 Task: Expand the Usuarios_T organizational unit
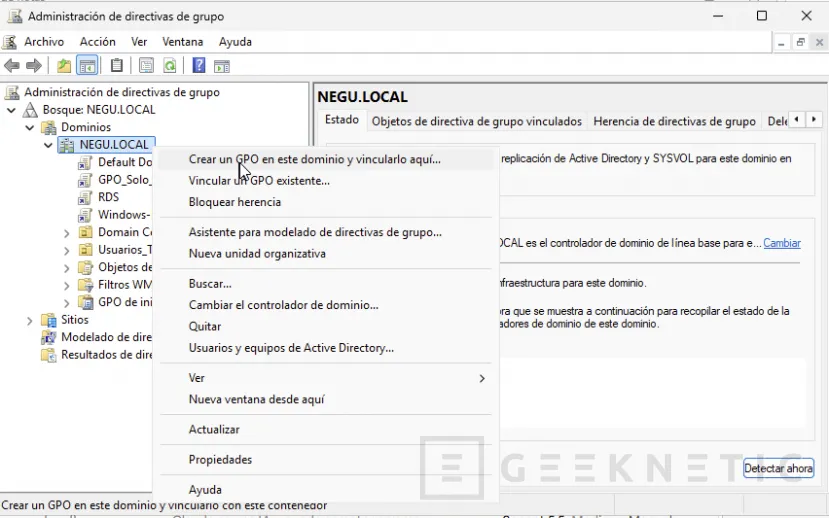pyautogui.click(x=67, y=250)
